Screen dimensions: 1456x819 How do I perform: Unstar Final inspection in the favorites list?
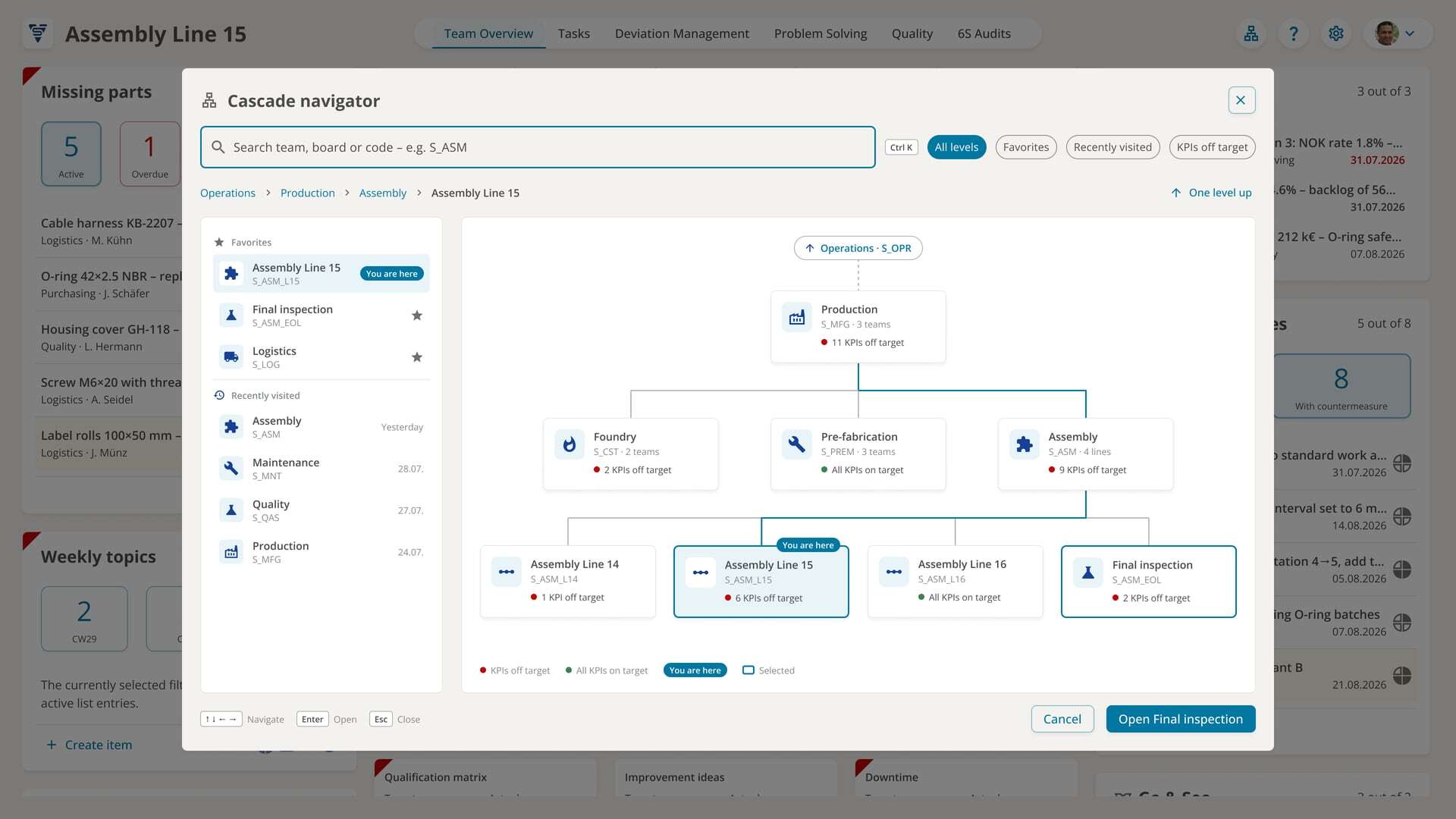[x=416, y=315]
